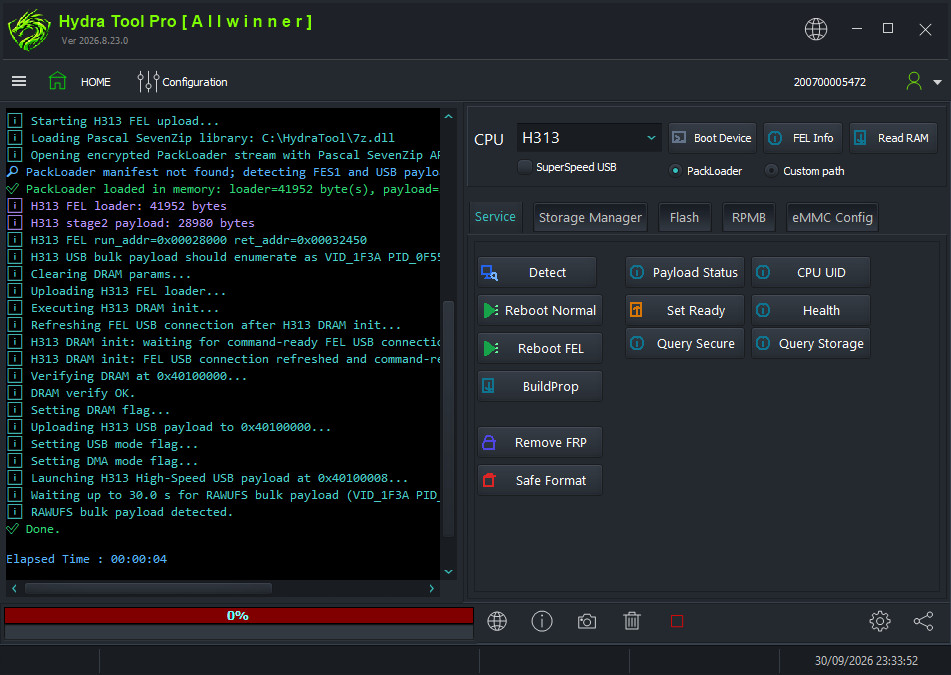Click the green HOME house icon
Image resolution: width=951 pixels, height=675 pixels.
58,81
